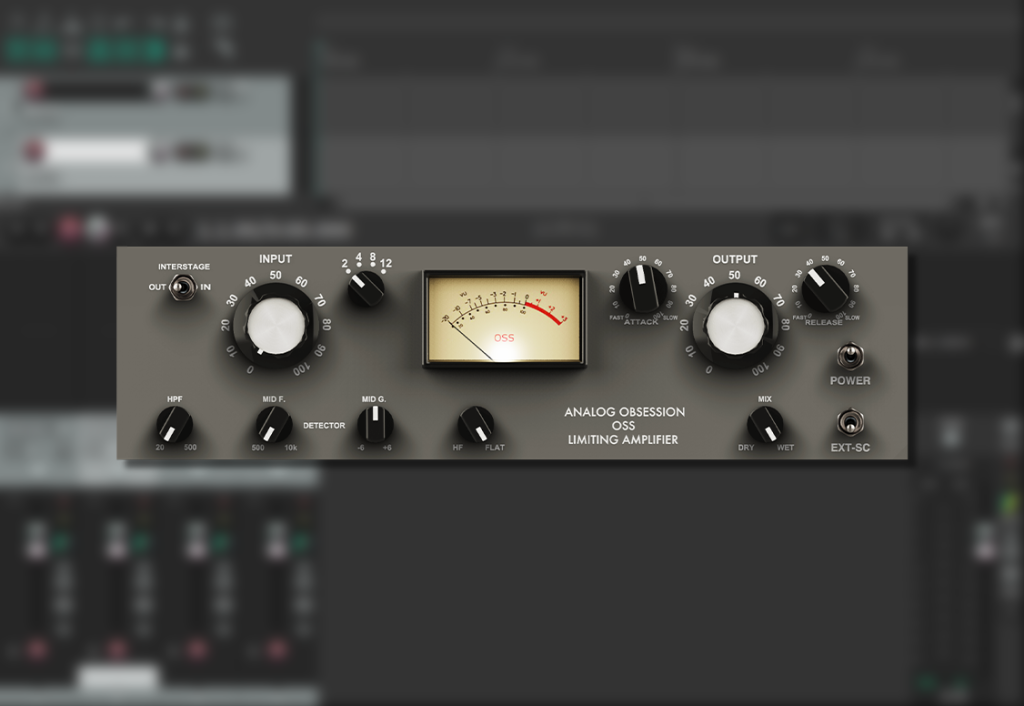This screenshot has height=706, width=1024.
Task: Click the RELEASE knob
Action: point(825,288)
